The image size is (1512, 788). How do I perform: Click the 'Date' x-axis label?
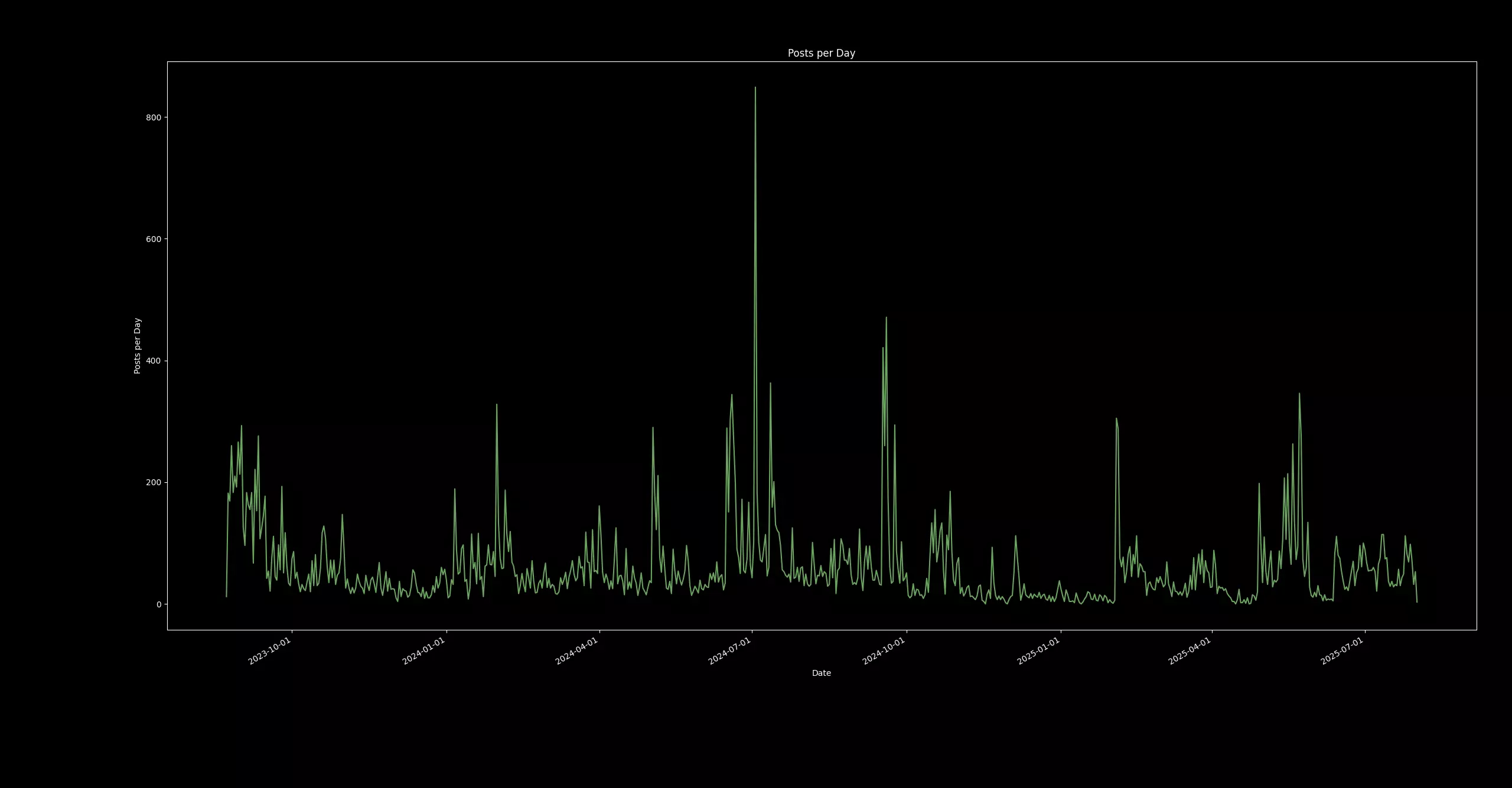821,673
